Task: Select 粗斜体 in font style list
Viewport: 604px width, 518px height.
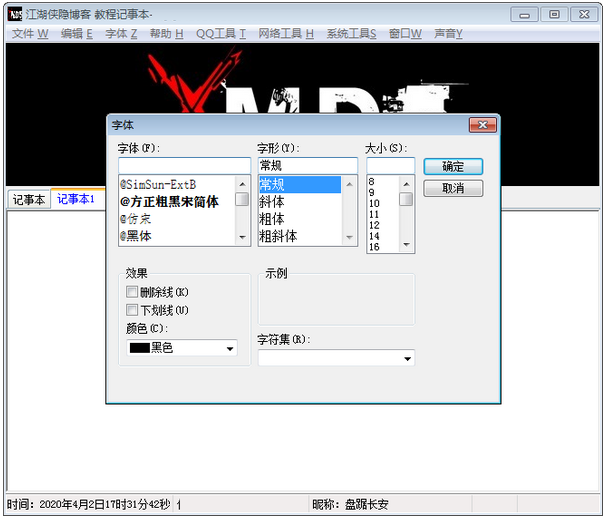Action: [x=300, y=236]
